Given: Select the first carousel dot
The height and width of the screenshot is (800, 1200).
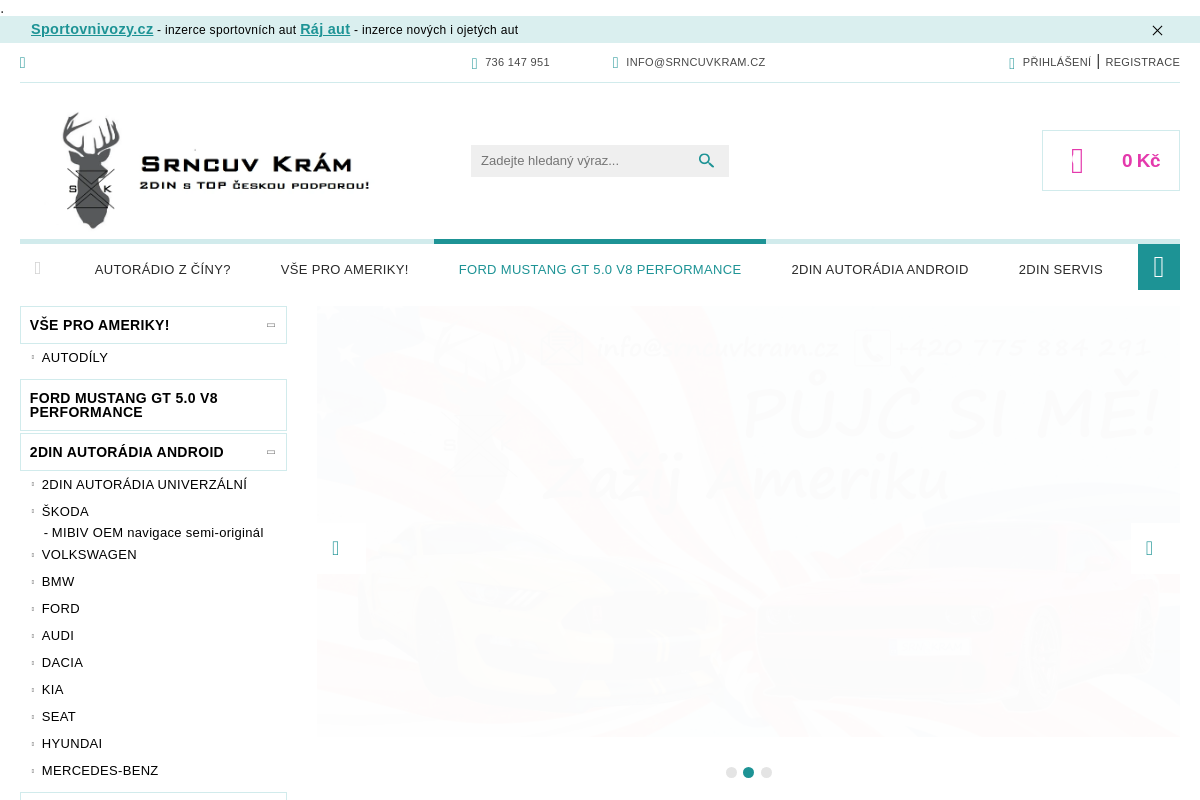Looking at the screenshot, I should [731, 772].
